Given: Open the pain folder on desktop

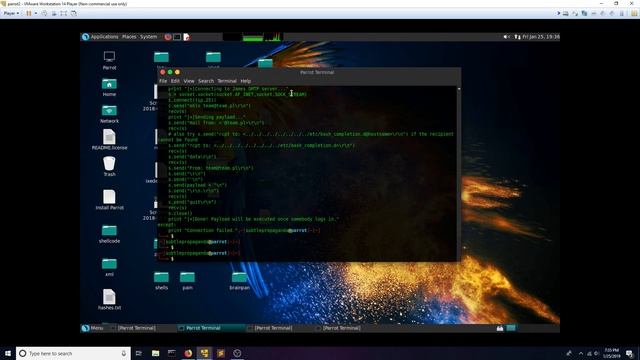Looking at the screenshot, I should 187,281.
